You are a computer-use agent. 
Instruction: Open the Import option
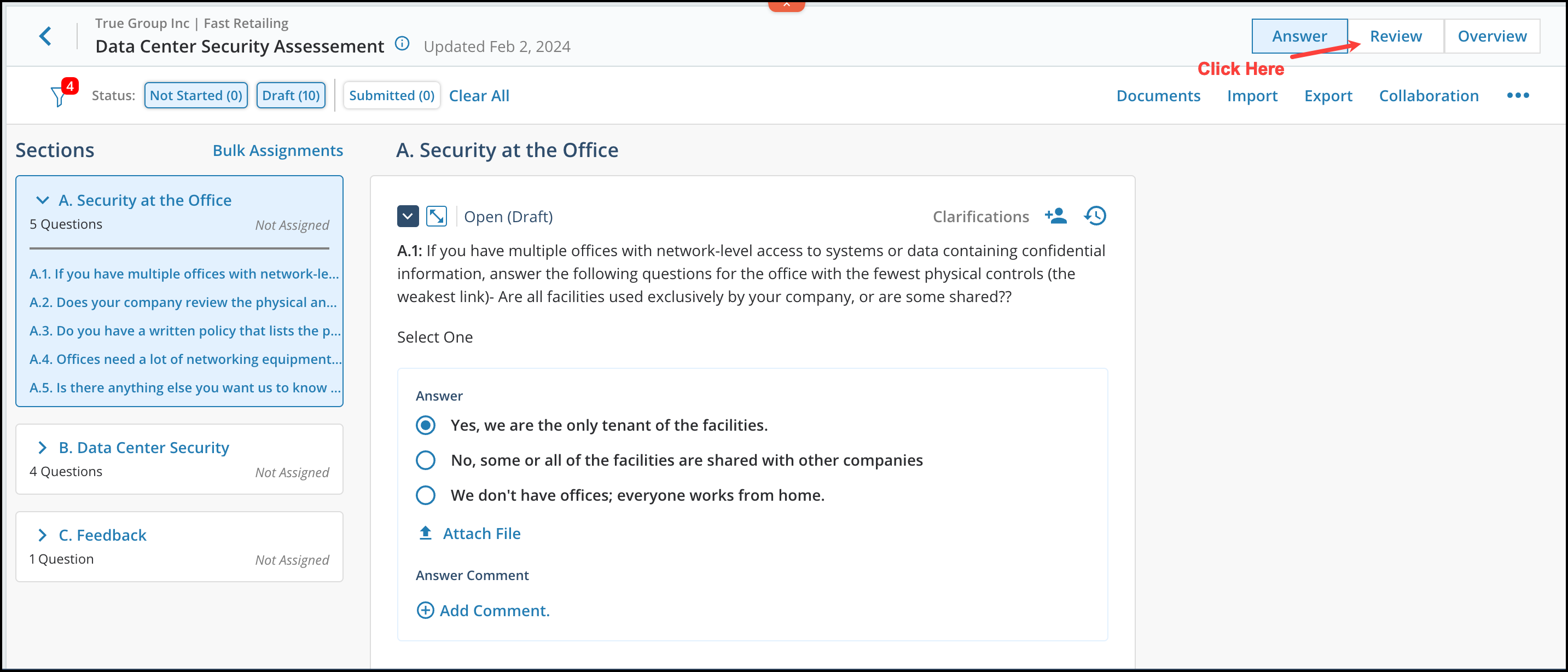click(1252, 96)
